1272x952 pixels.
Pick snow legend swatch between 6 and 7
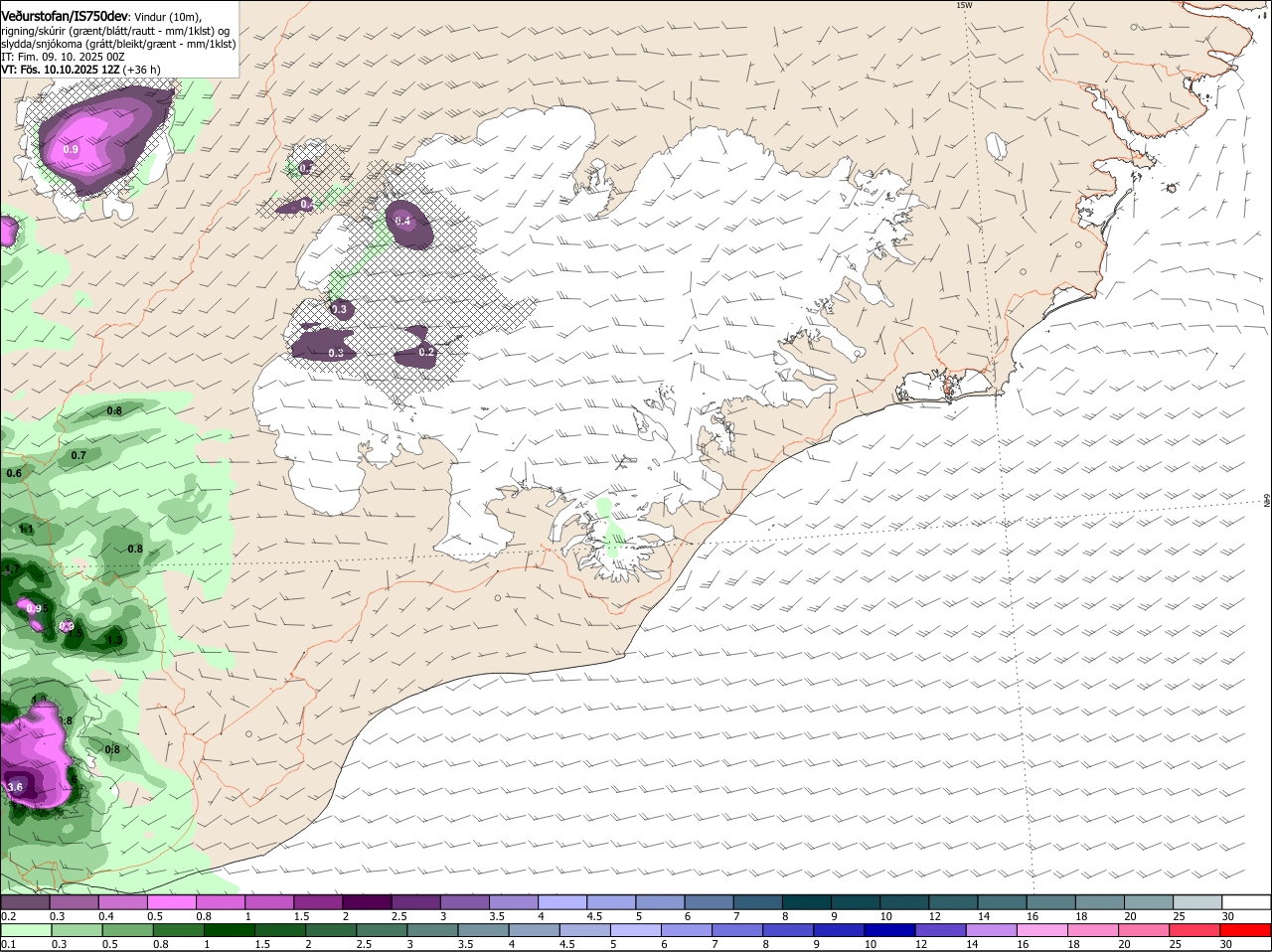[x=710, y=902]
